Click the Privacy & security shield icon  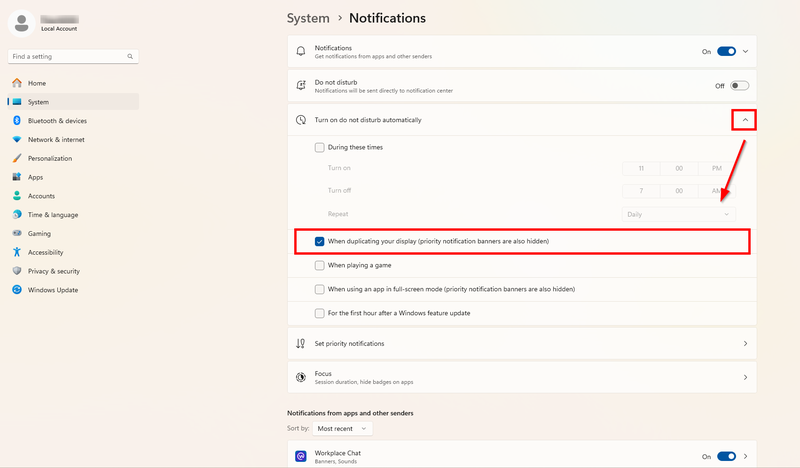(17, 270)
